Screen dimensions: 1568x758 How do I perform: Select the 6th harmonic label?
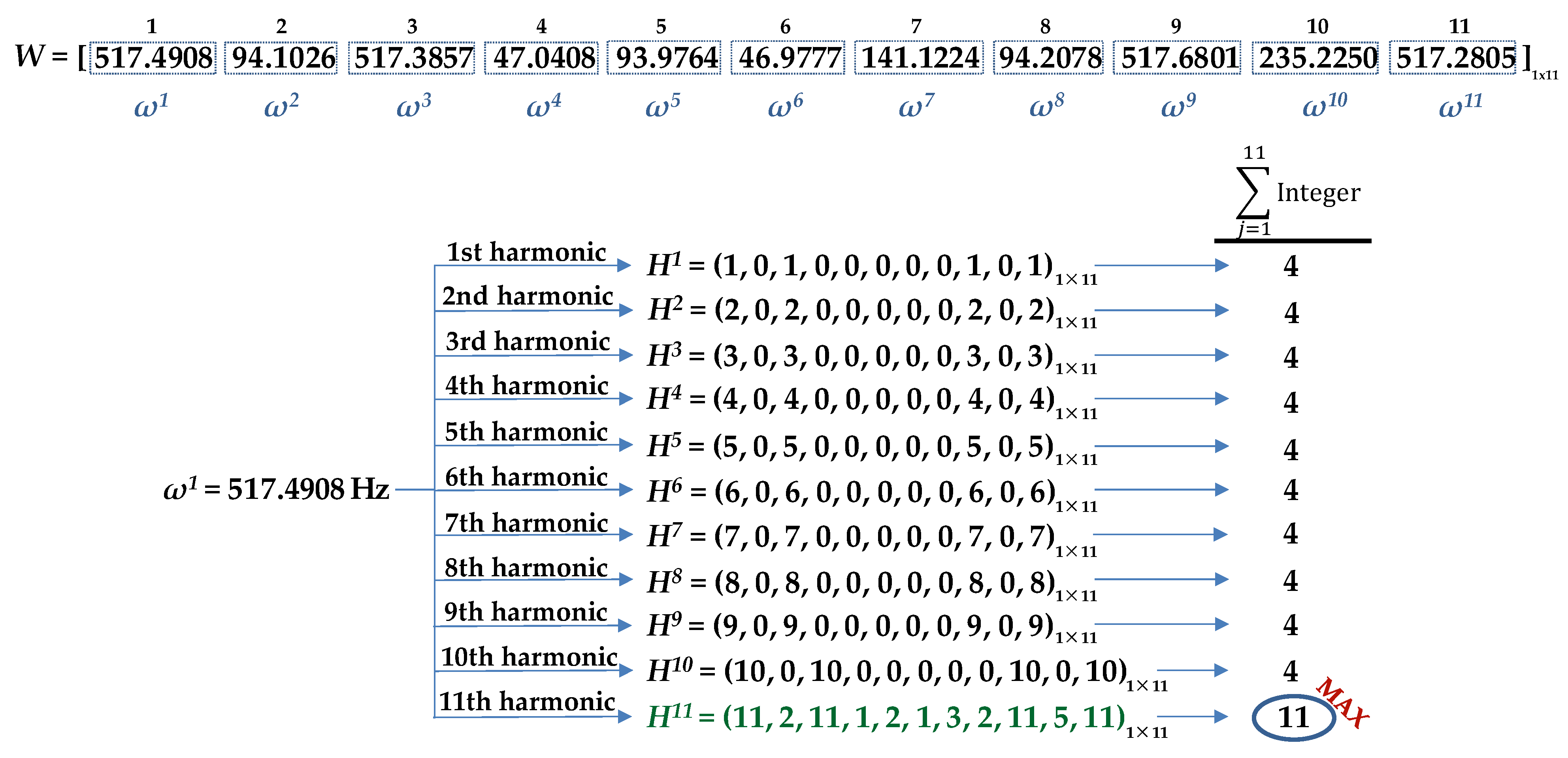[x=526, y=476]
